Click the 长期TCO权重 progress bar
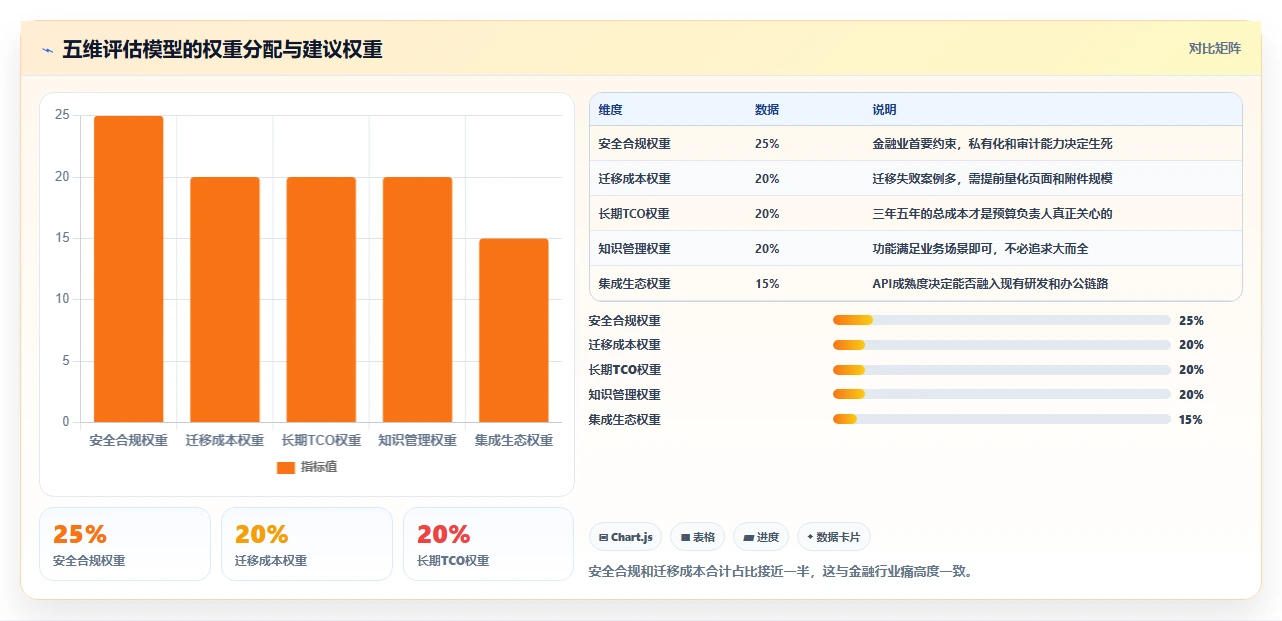 (1001, 370)
